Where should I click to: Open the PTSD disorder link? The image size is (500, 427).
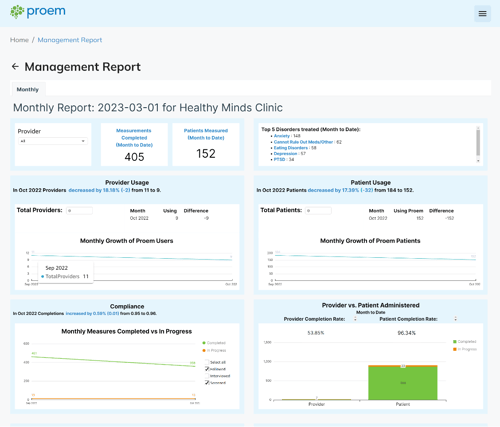[279, 160]
